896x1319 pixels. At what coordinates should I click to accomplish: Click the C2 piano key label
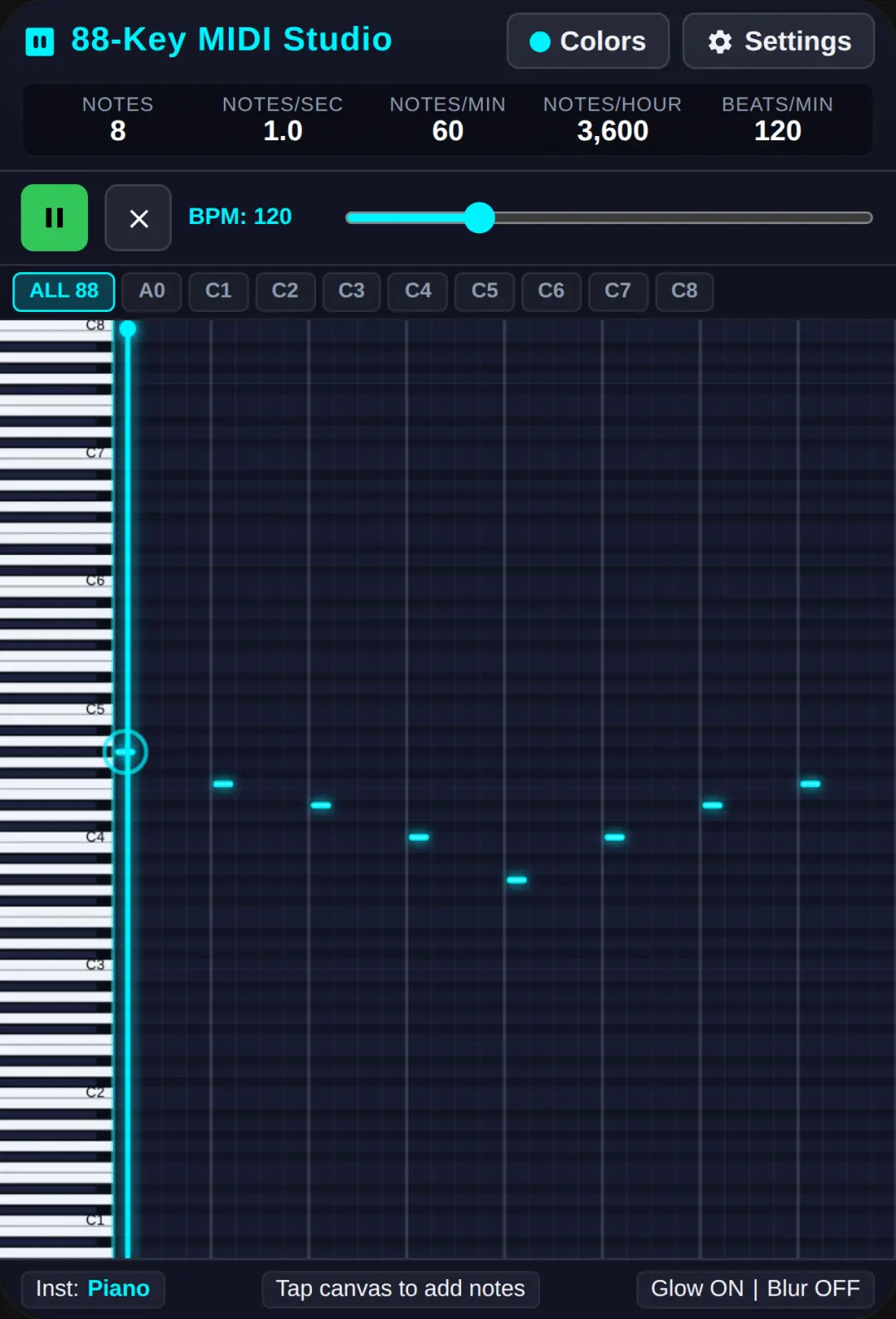pyautogui.click(x=95, y=1093)
